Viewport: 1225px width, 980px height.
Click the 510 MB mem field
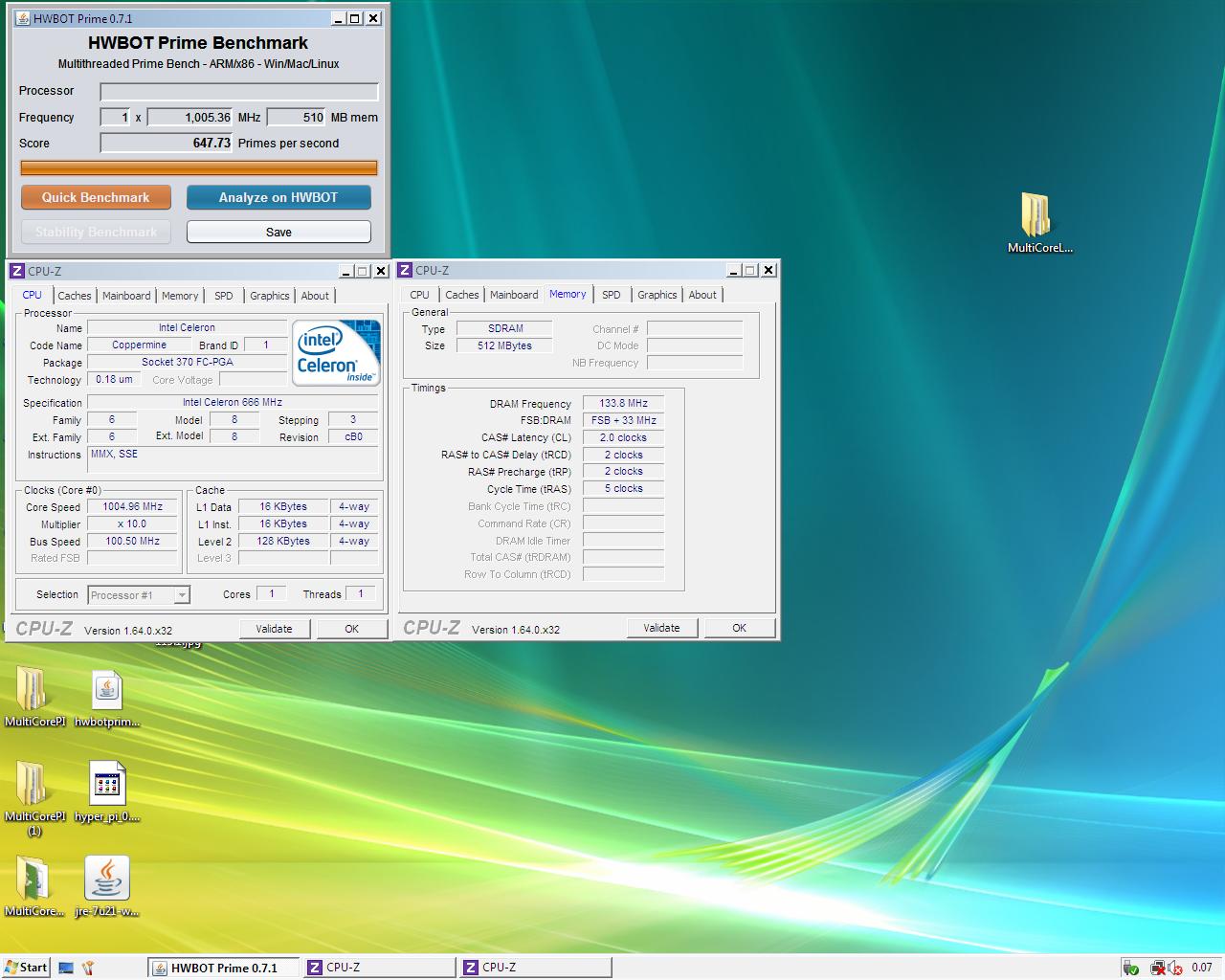pyautogui.click(x=297, y=117)
